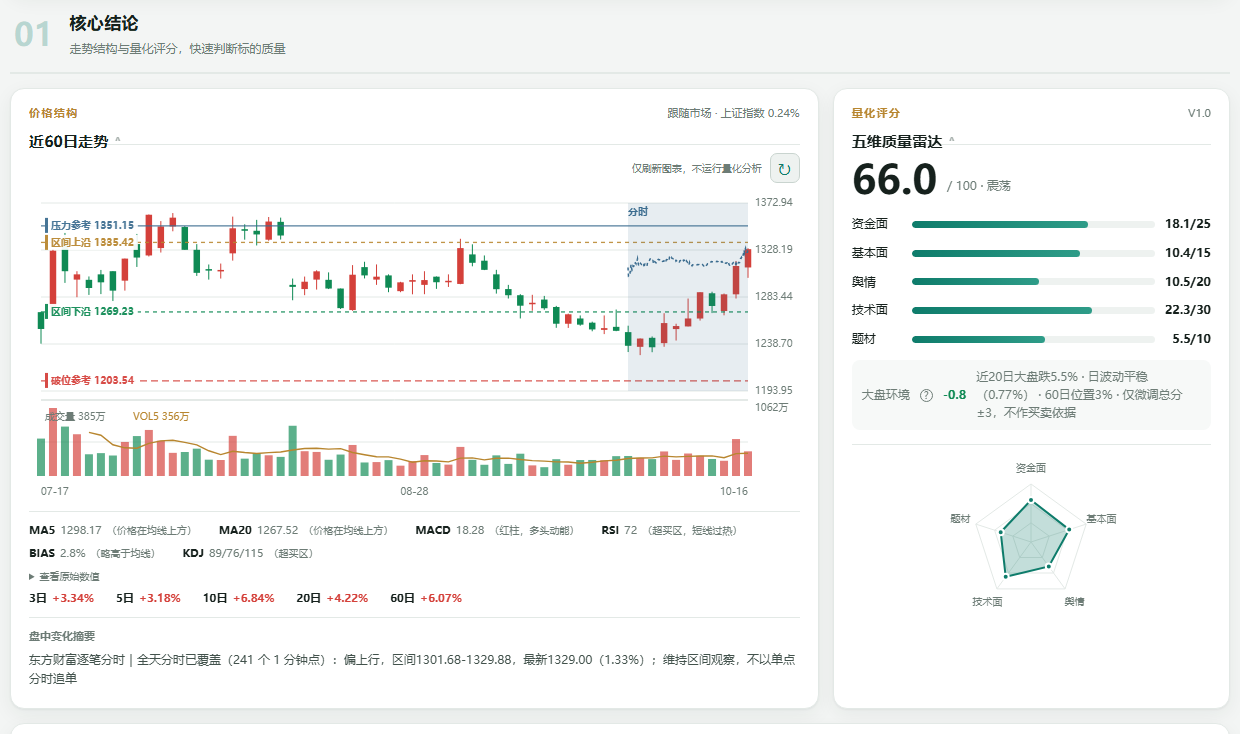Select the 压力参考 1351.15 line label
1240x734 pixels.
(x=92, y=226)
